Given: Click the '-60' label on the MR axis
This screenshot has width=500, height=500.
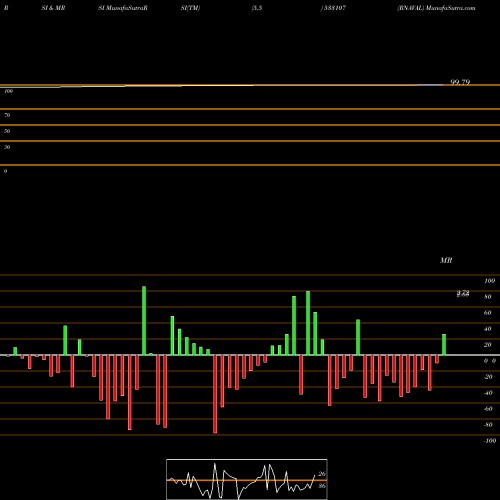Looking at the screenshot, I should [x=488, y=409].
